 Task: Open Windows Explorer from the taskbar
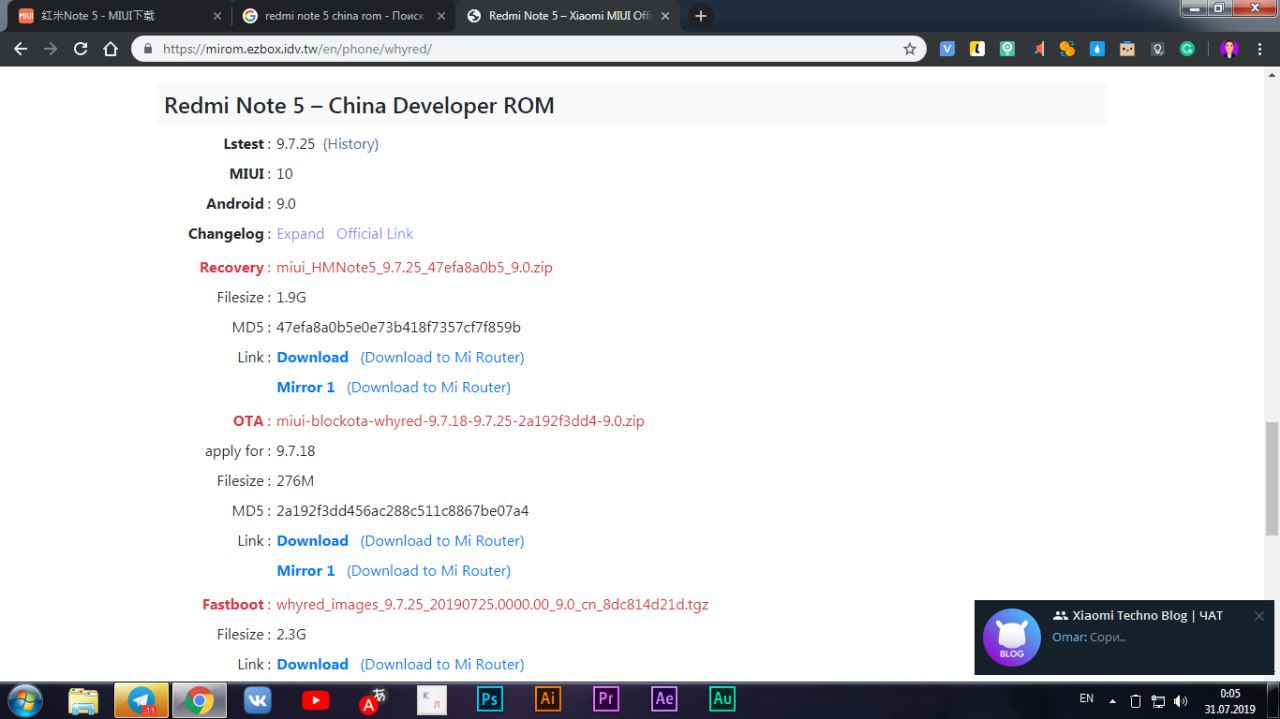click(x=83, y=700)
